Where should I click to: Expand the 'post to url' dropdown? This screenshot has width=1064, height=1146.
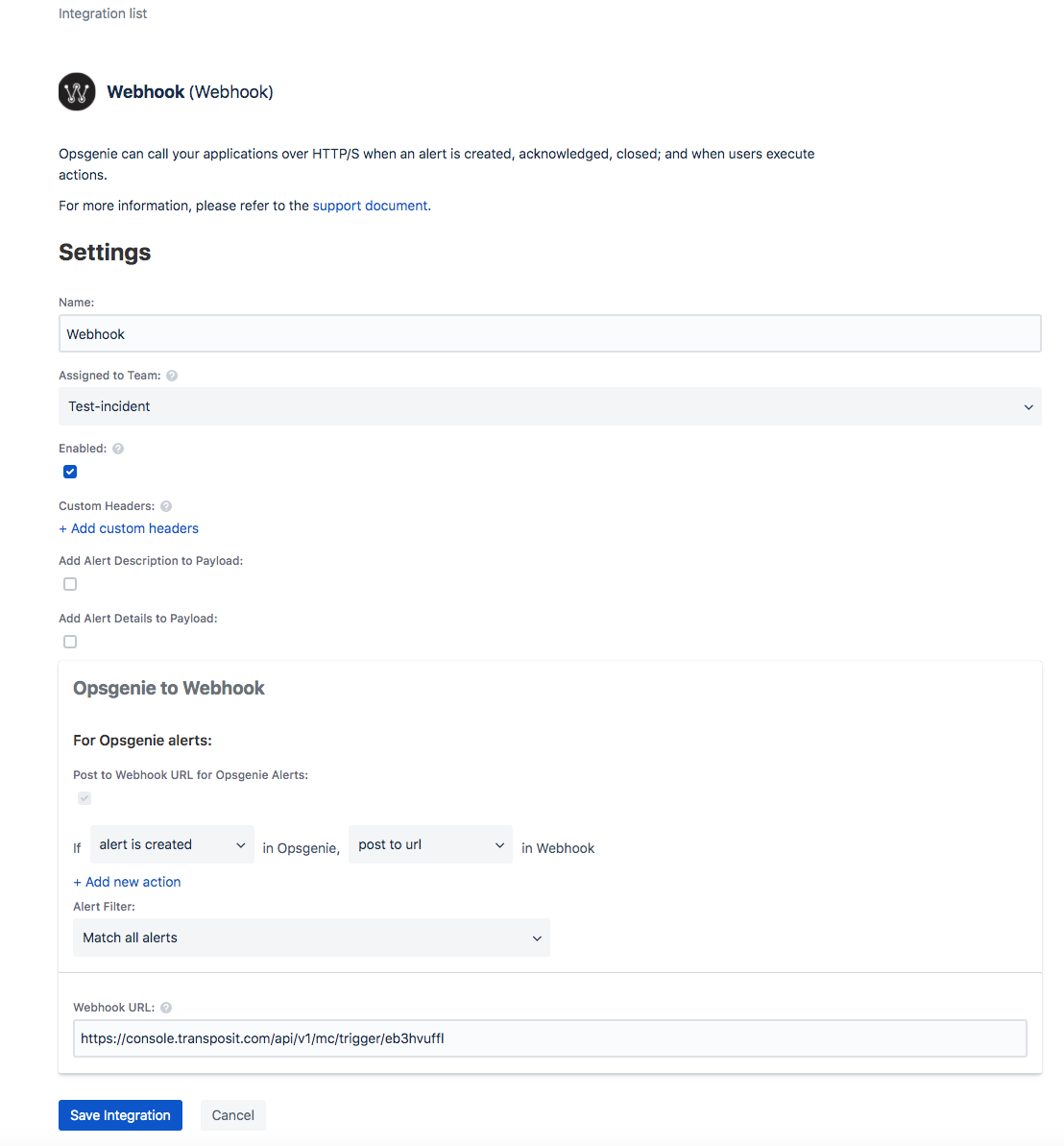(x=430, y=844)
